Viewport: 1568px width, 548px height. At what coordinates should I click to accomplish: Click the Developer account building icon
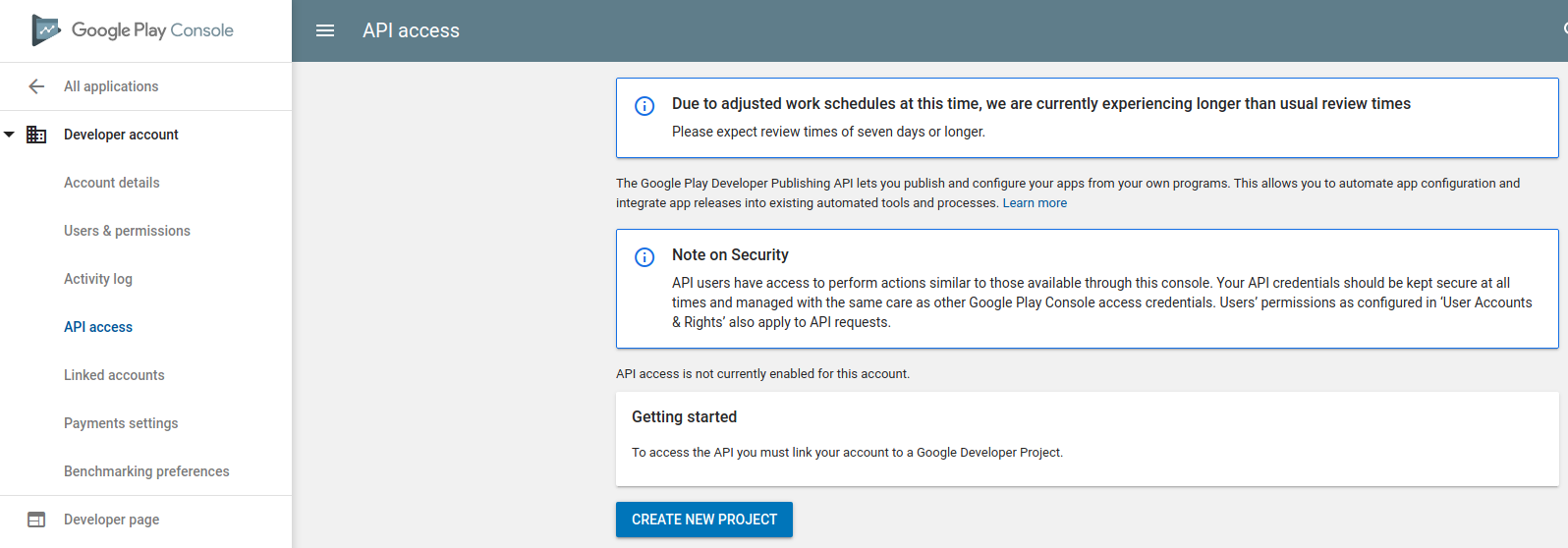(x=36, y=135)
